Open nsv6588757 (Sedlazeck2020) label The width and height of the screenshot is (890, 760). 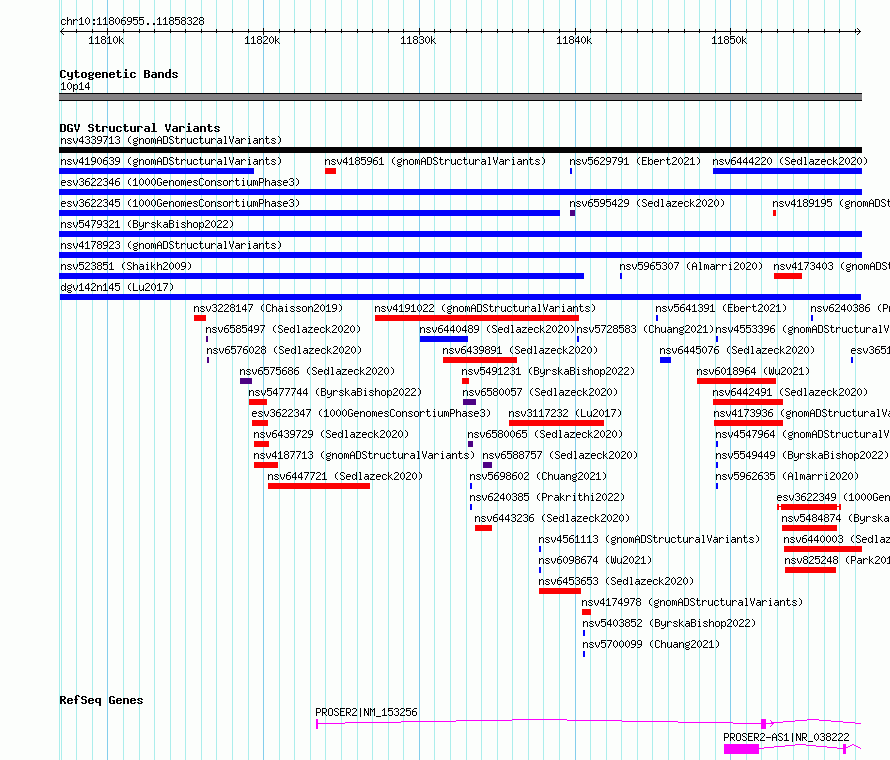pos(560,455)
